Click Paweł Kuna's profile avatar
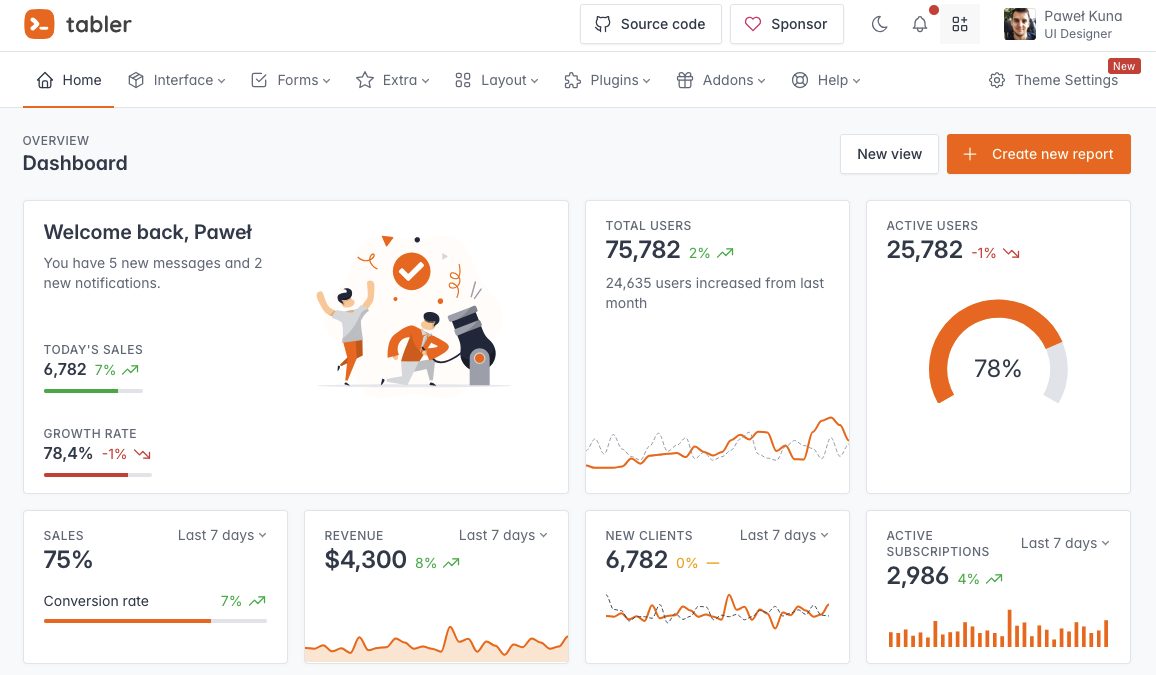1156x675 pixels. (x=1018, y=24)
